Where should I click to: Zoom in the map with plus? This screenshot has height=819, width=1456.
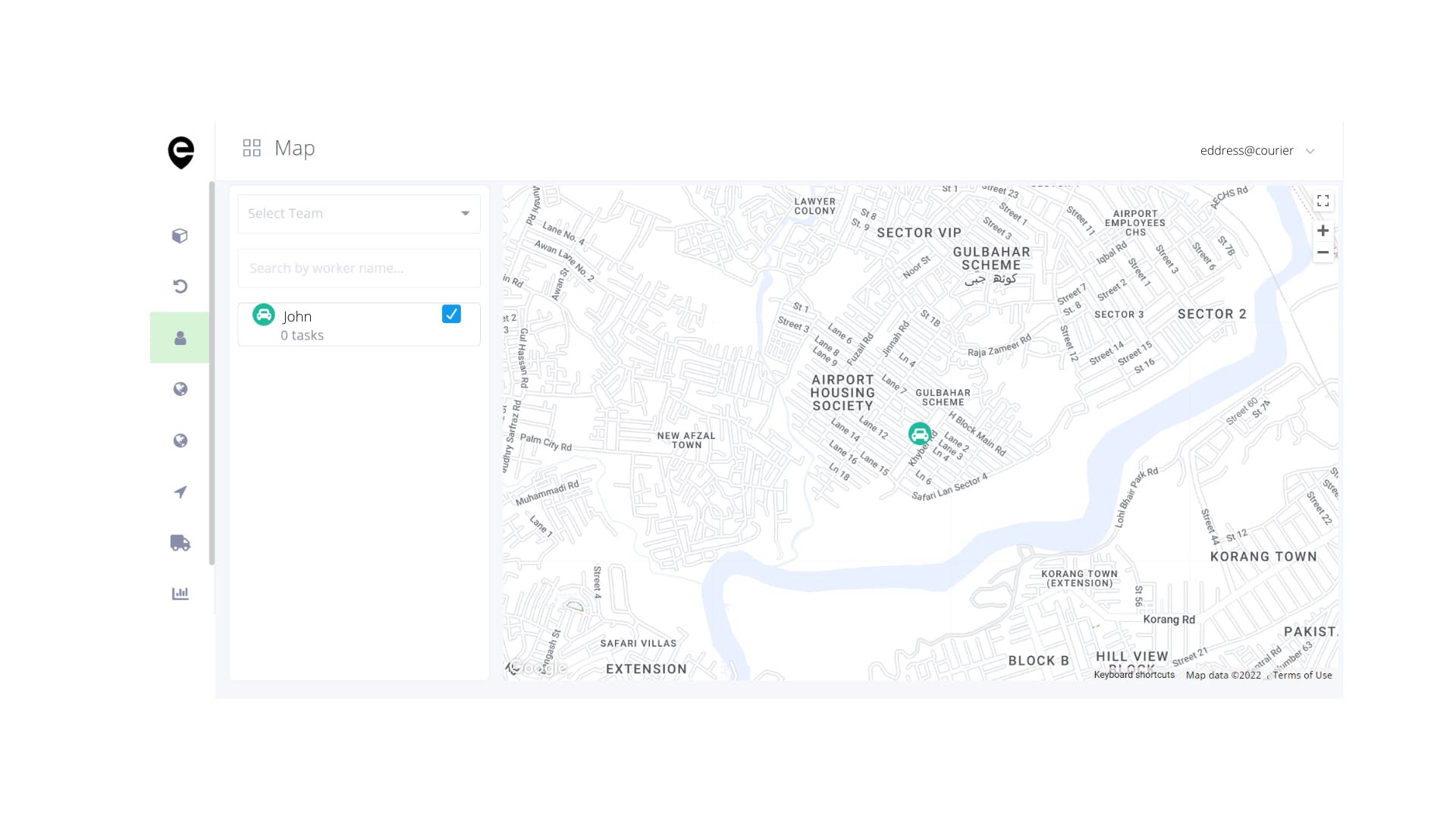pos(1323,231)
